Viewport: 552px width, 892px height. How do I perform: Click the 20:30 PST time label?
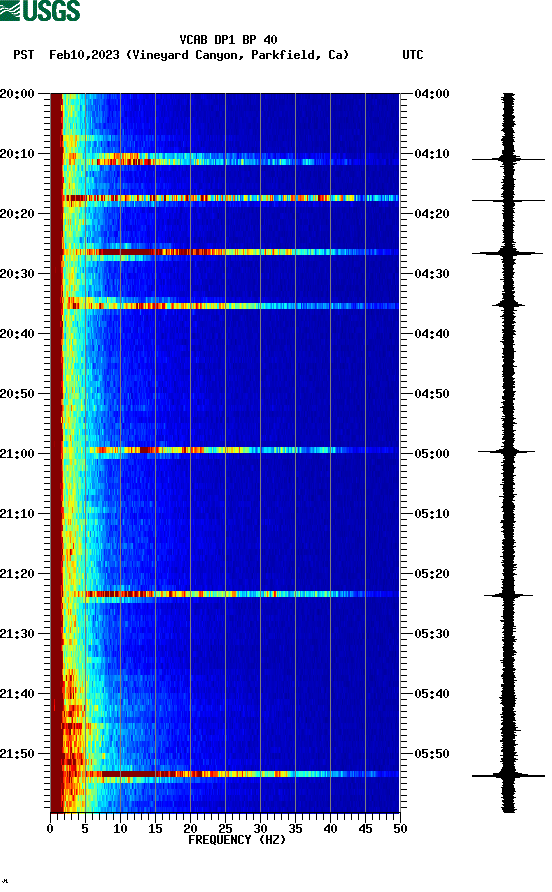click(x=18, y=274)
